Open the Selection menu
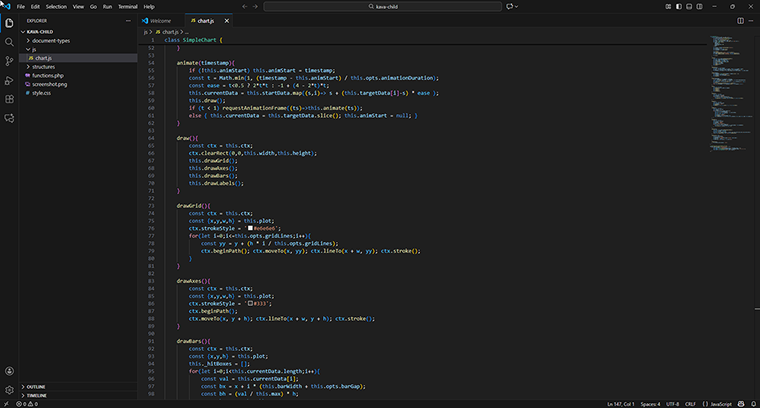 [56, 7]
